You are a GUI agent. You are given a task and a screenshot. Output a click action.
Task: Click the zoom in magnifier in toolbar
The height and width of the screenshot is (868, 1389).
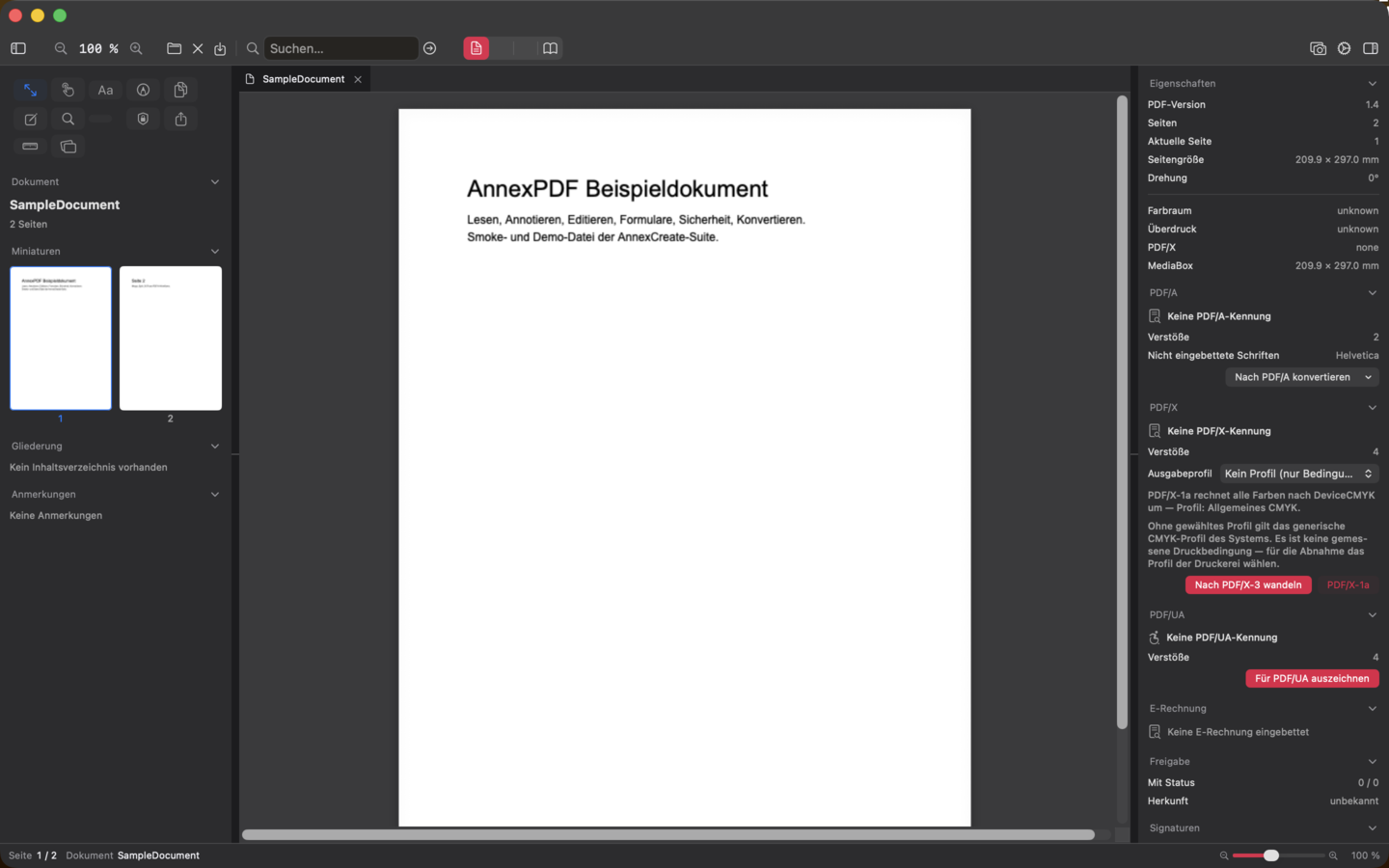point(136,48)
